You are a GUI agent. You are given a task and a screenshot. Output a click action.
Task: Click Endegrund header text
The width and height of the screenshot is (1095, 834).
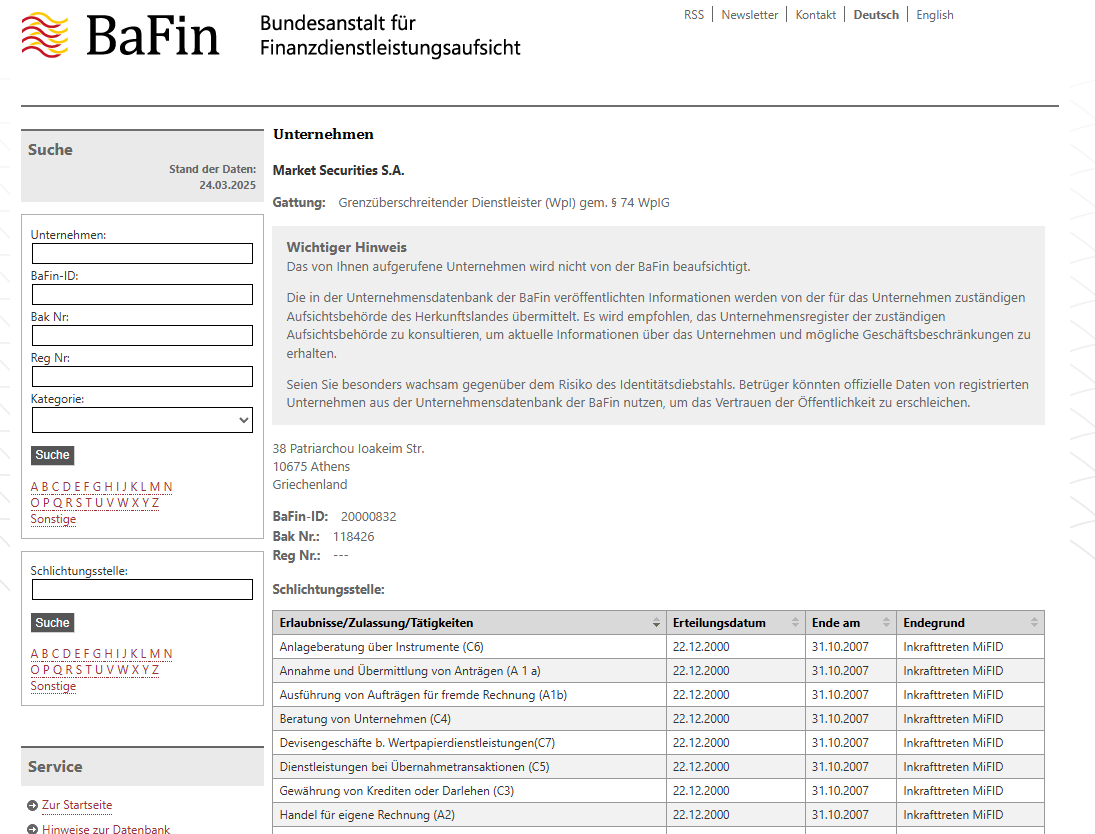click(x=934, y=622)
